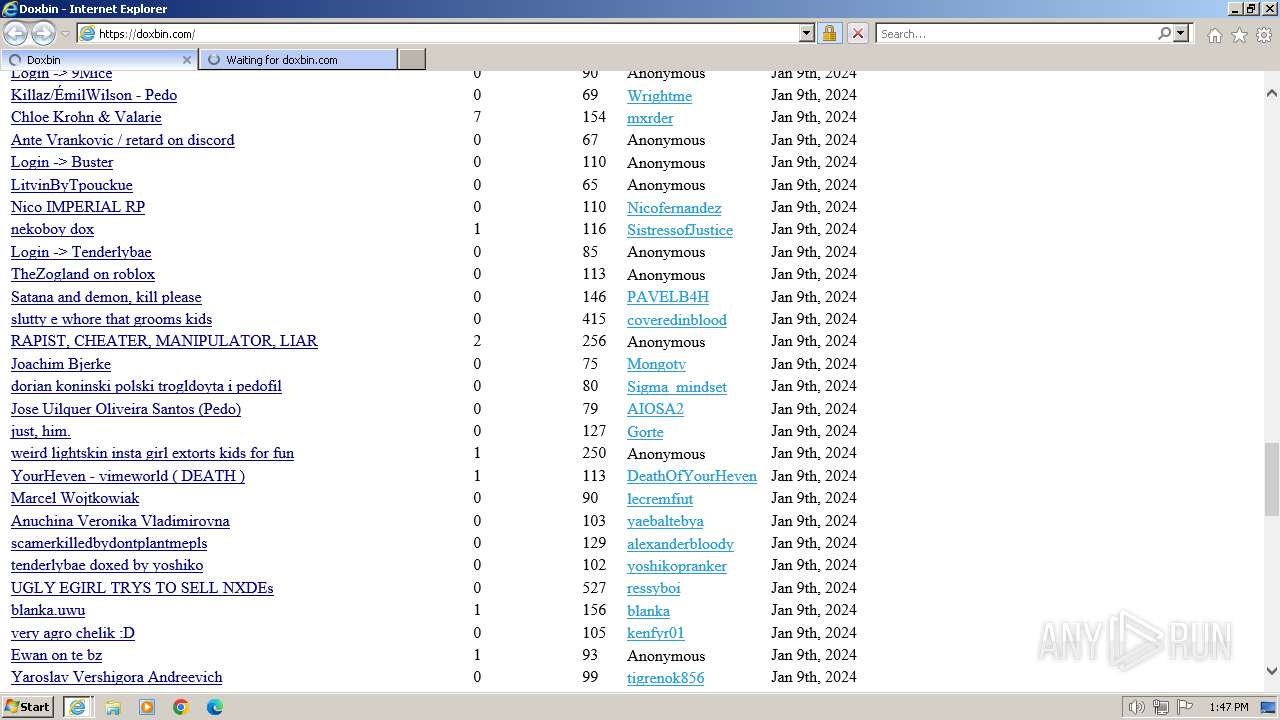The width and height of the screenshot is (1280, 720).
Task: Open a new tab with the blank tab button
Action: pos(412,59)
